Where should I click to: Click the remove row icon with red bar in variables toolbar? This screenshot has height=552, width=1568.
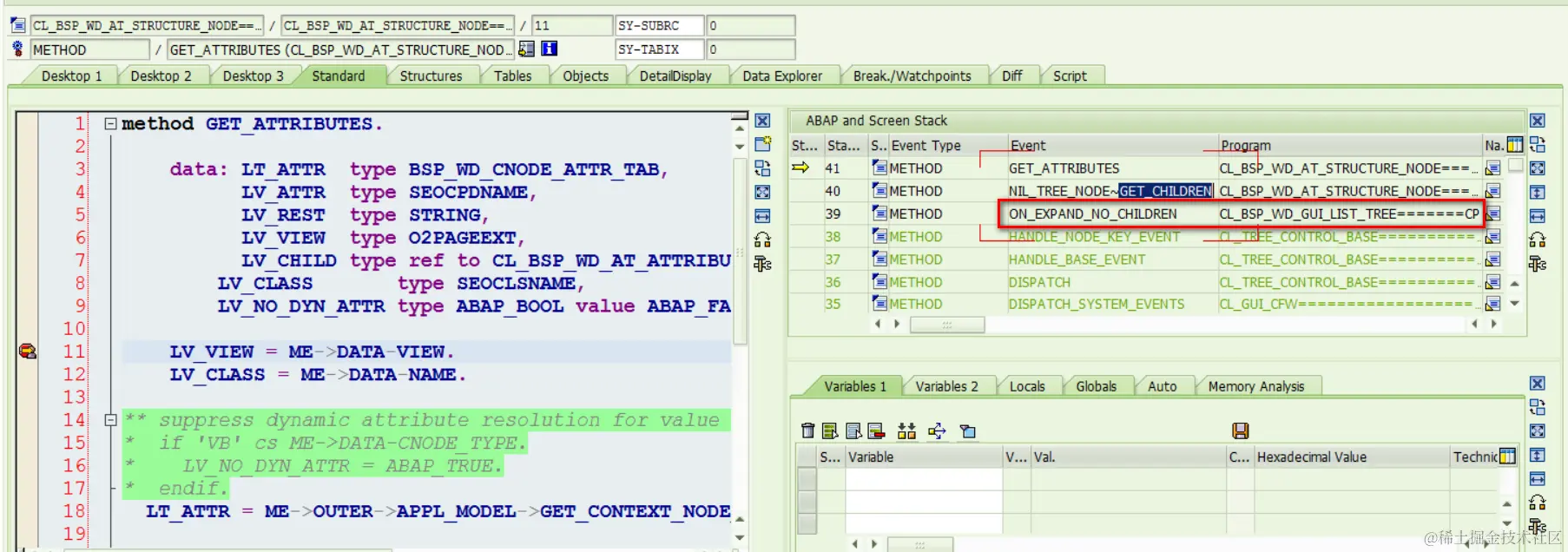(876, 430)
